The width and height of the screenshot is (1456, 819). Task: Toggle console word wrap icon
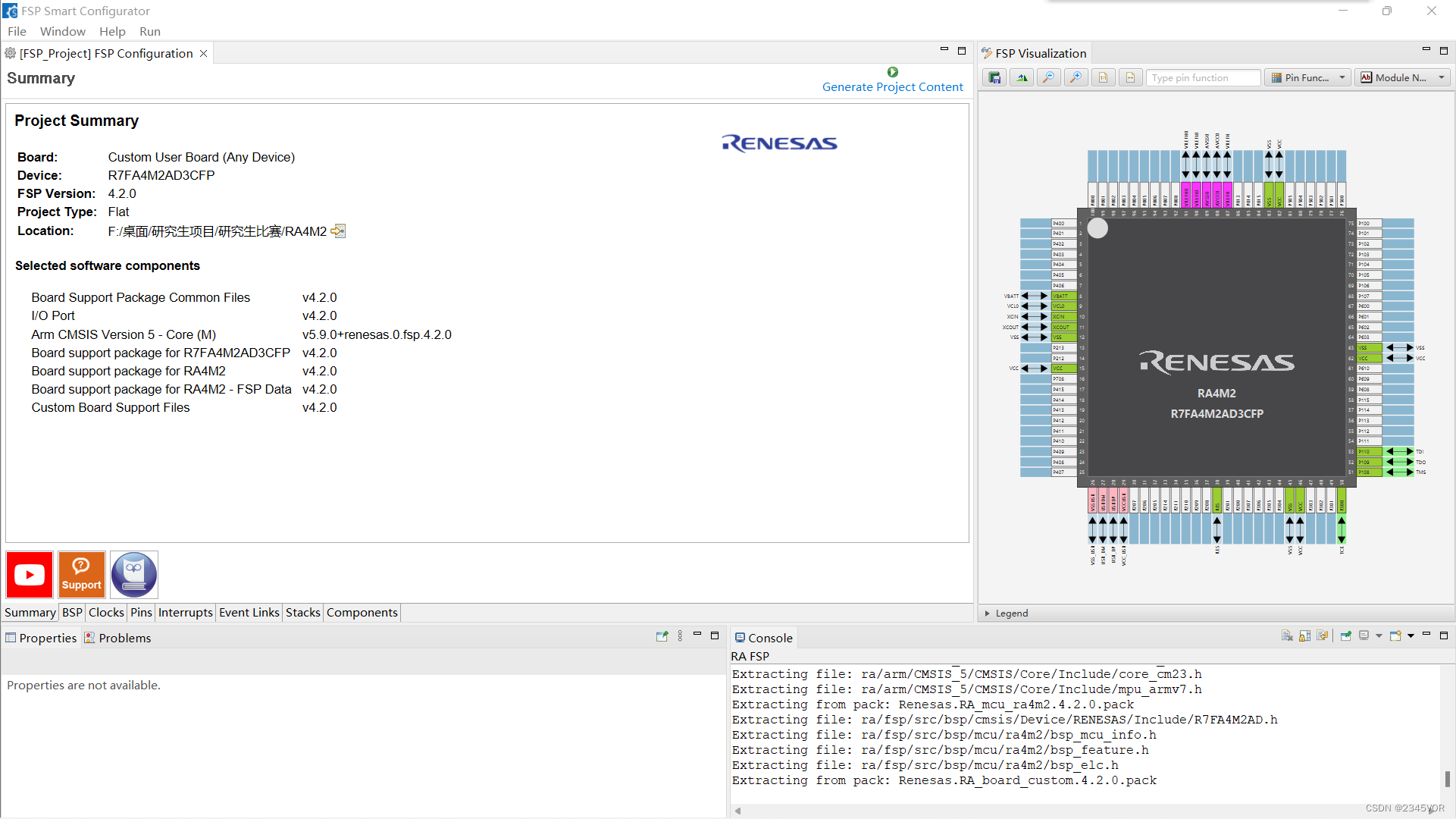coord(1323,636)
